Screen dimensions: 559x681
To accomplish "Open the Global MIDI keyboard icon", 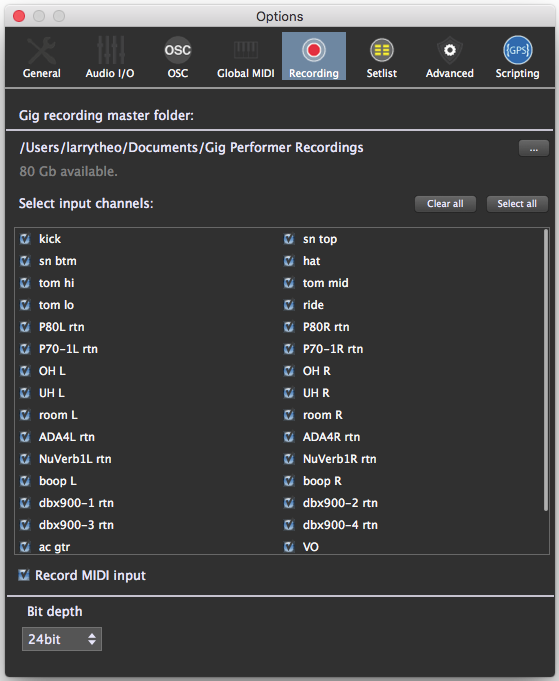I will tap(246, 50).
